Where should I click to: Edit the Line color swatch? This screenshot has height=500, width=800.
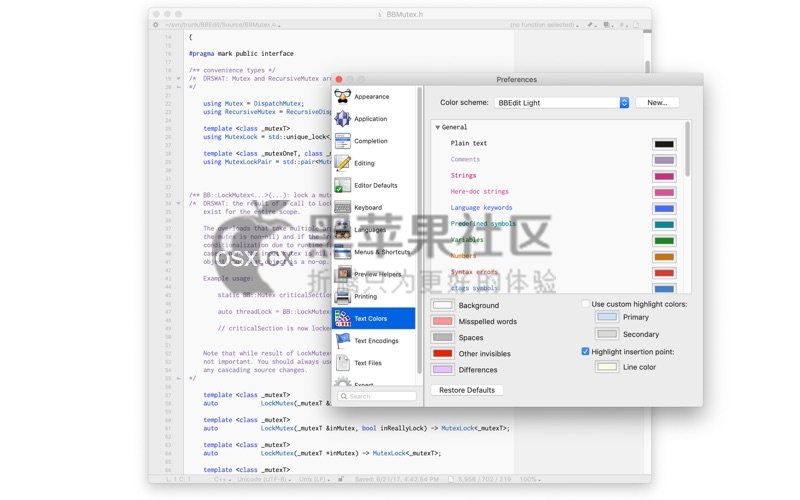click(607, 367)
